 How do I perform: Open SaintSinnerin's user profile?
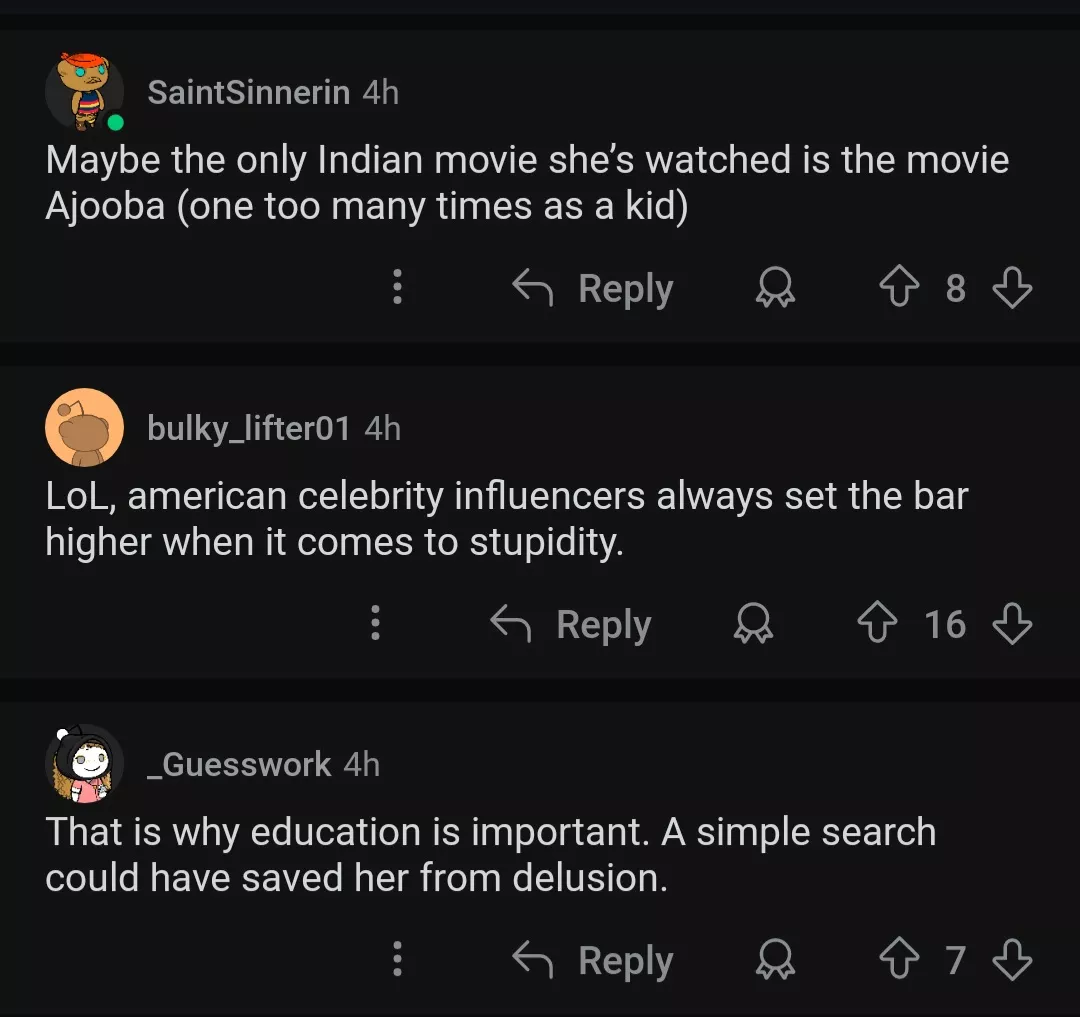click(248, 92)
